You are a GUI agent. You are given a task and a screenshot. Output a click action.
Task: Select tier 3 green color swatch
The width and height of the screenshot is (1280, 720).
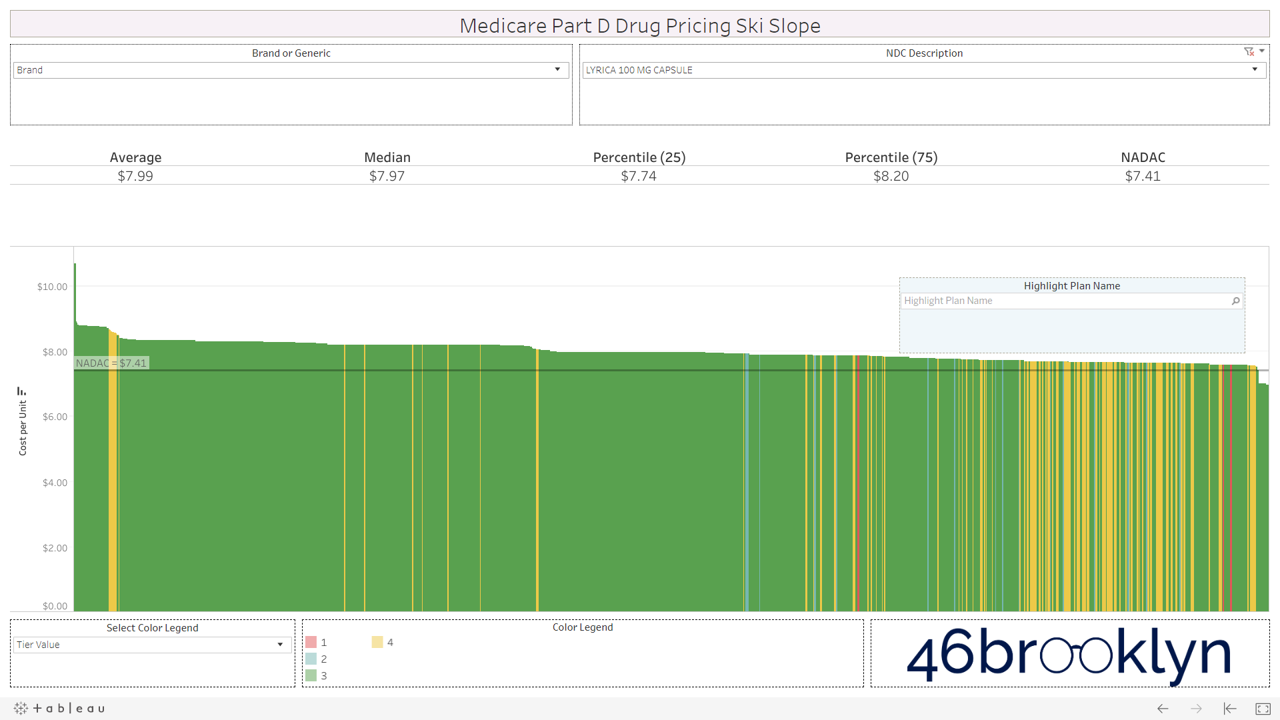(311, 676)
